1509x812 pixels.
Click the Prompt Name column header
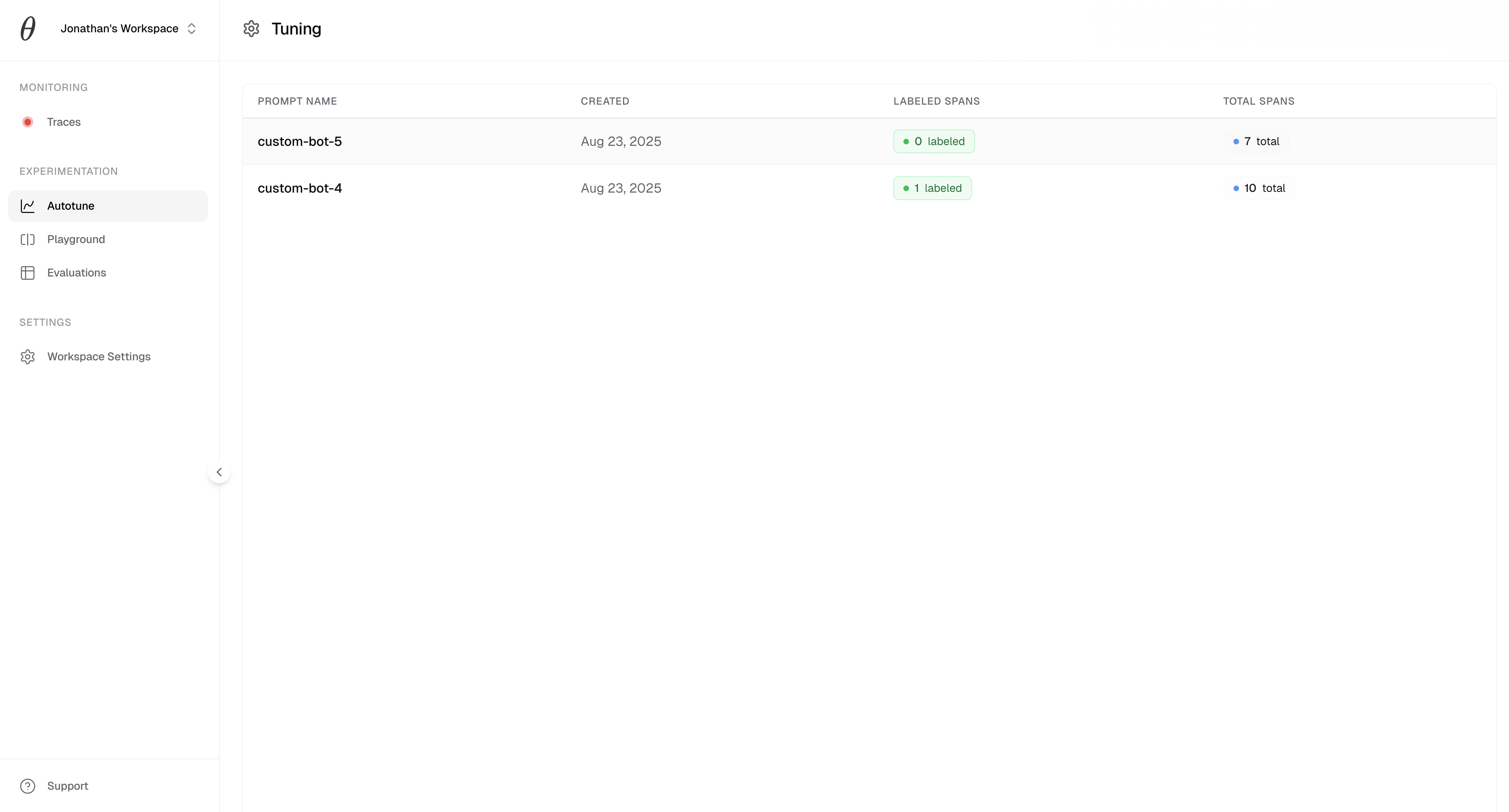297,101
